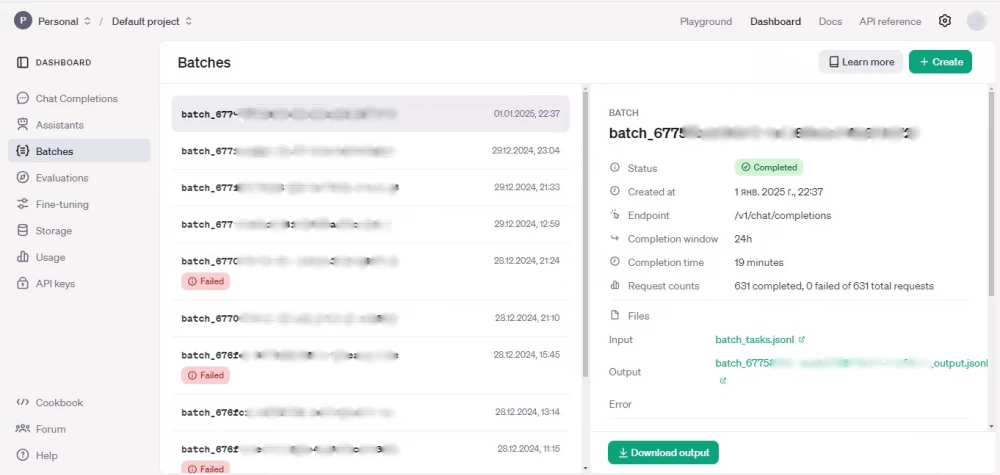Click the green Completed status badge
Image resolution: width=1000 pixels, height=475 pixels.
(768, 167)
